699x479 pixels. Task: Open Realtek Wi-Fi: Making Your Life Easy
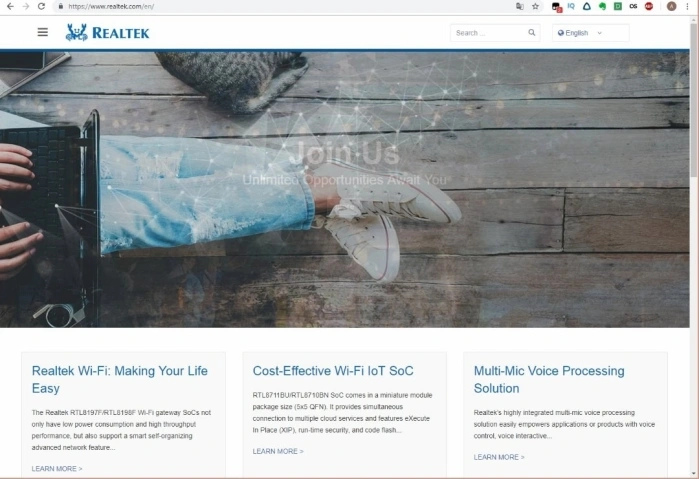tap(119, 380)
